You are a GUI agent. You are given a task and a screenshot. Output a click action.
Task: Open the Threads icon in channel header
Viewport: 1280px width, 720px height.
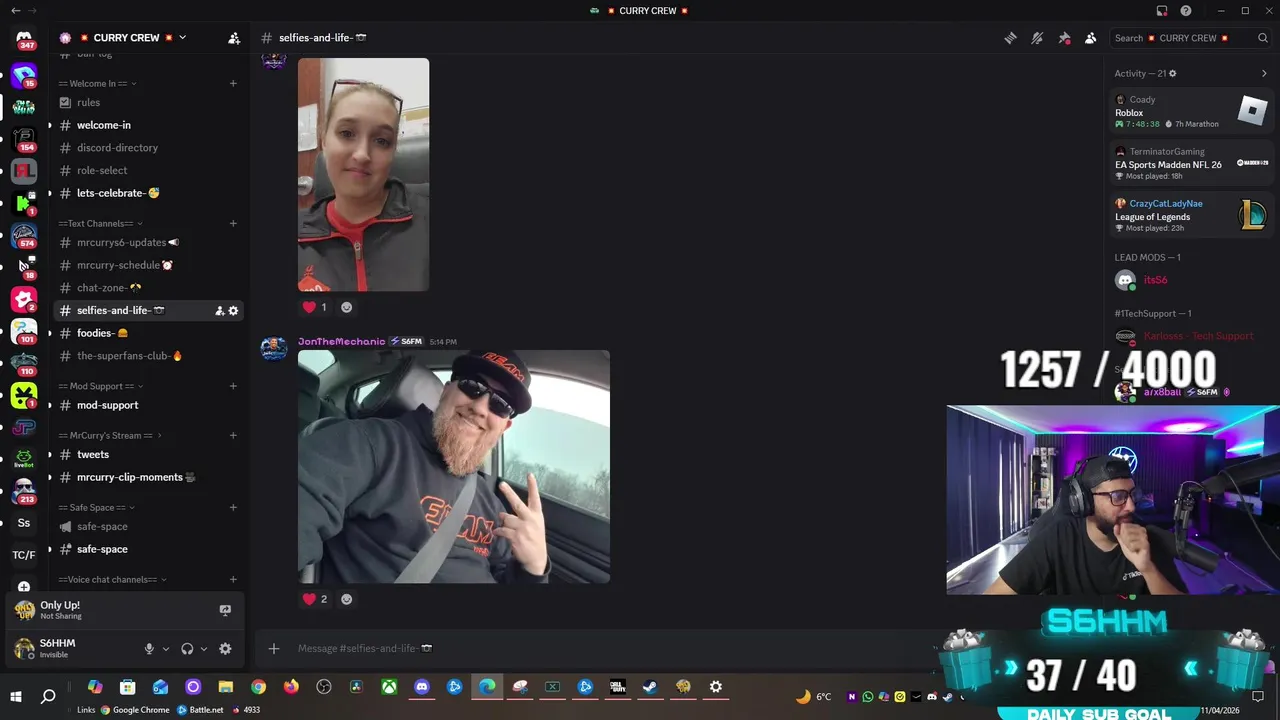tap(1011, 38)
